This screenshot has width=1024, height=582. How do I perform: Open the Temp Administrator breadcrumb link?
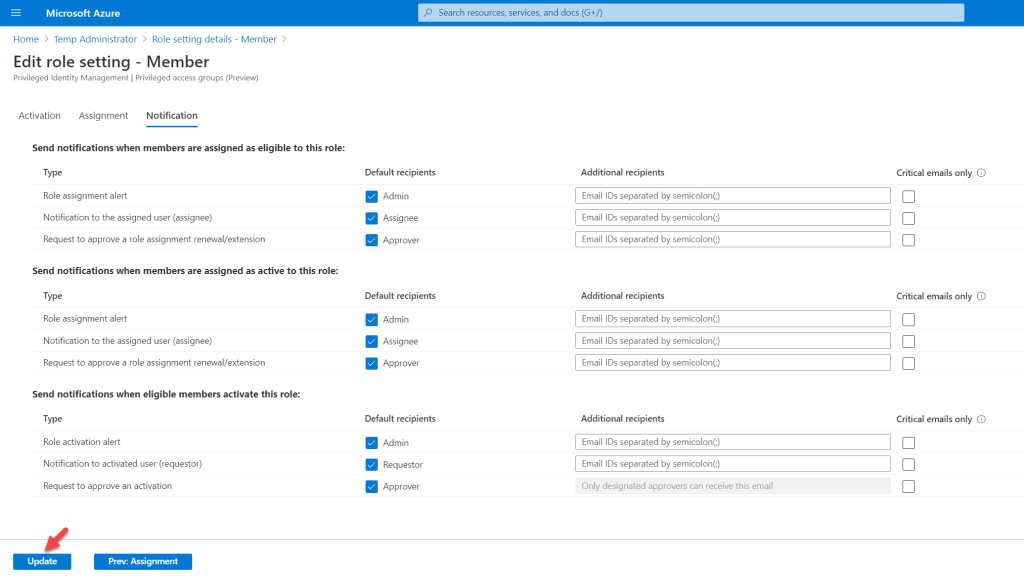(95, 39)
